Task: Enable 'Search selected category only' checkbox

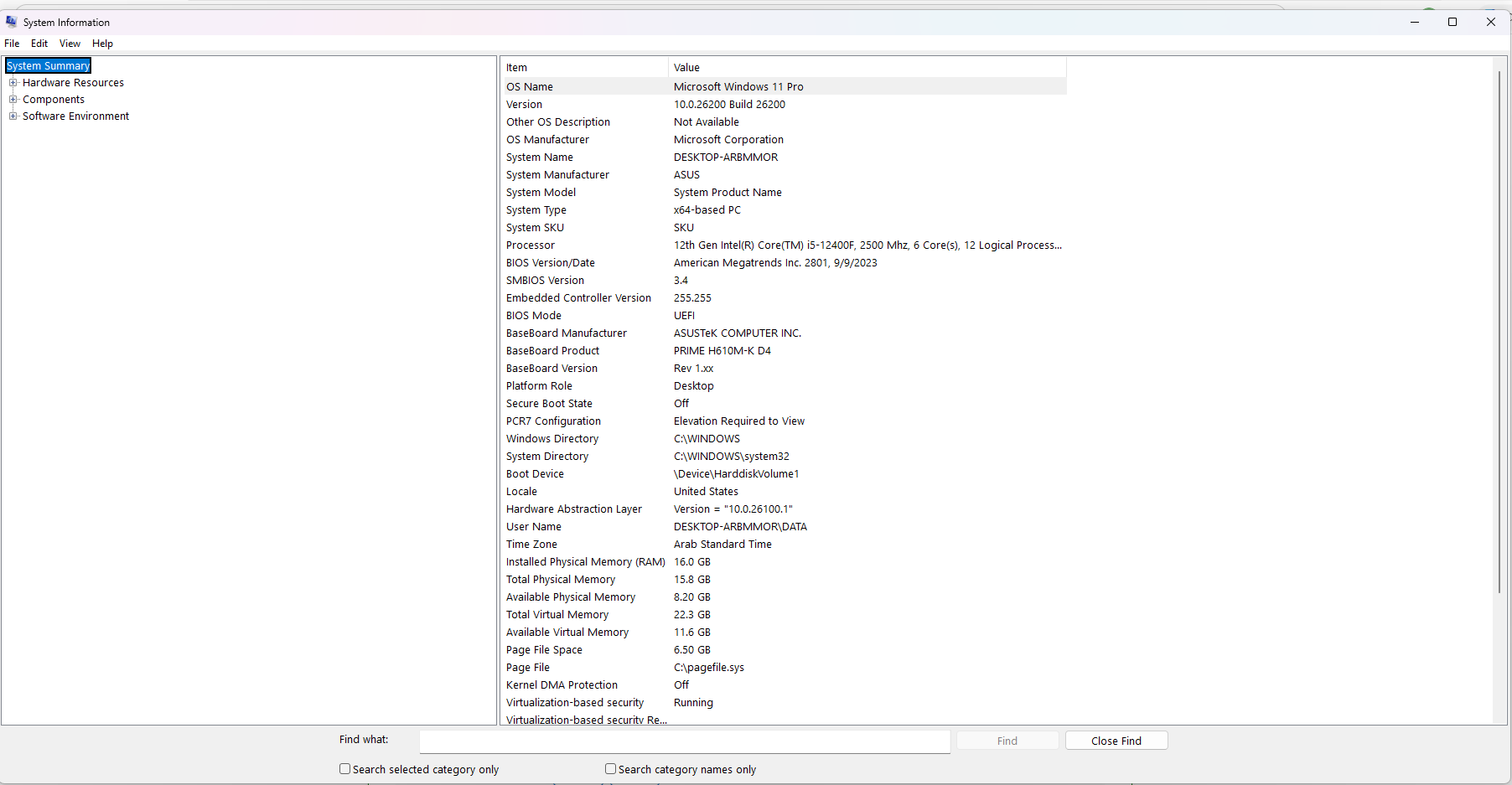Action: (344, 769)
